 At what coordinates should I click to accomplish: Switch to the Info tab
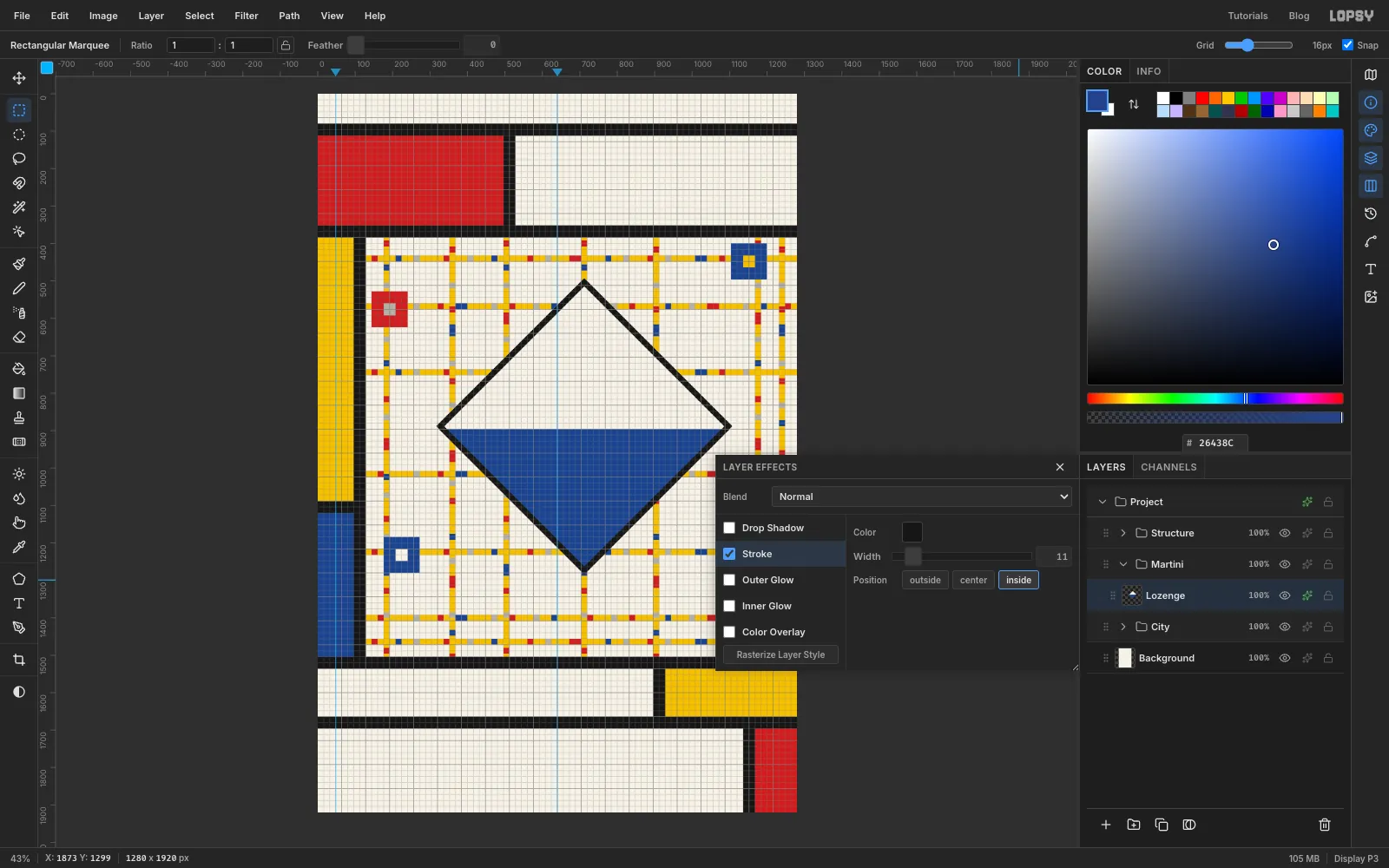tap(1149, 71)
